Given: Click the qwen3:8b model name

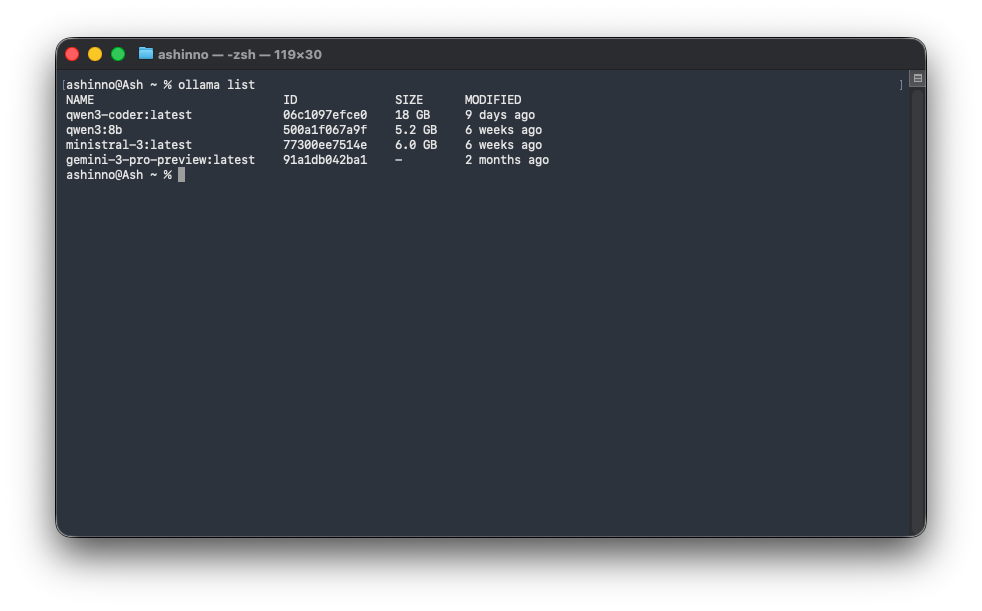Looking at the screenshot, I should click(x=94, y=130).
